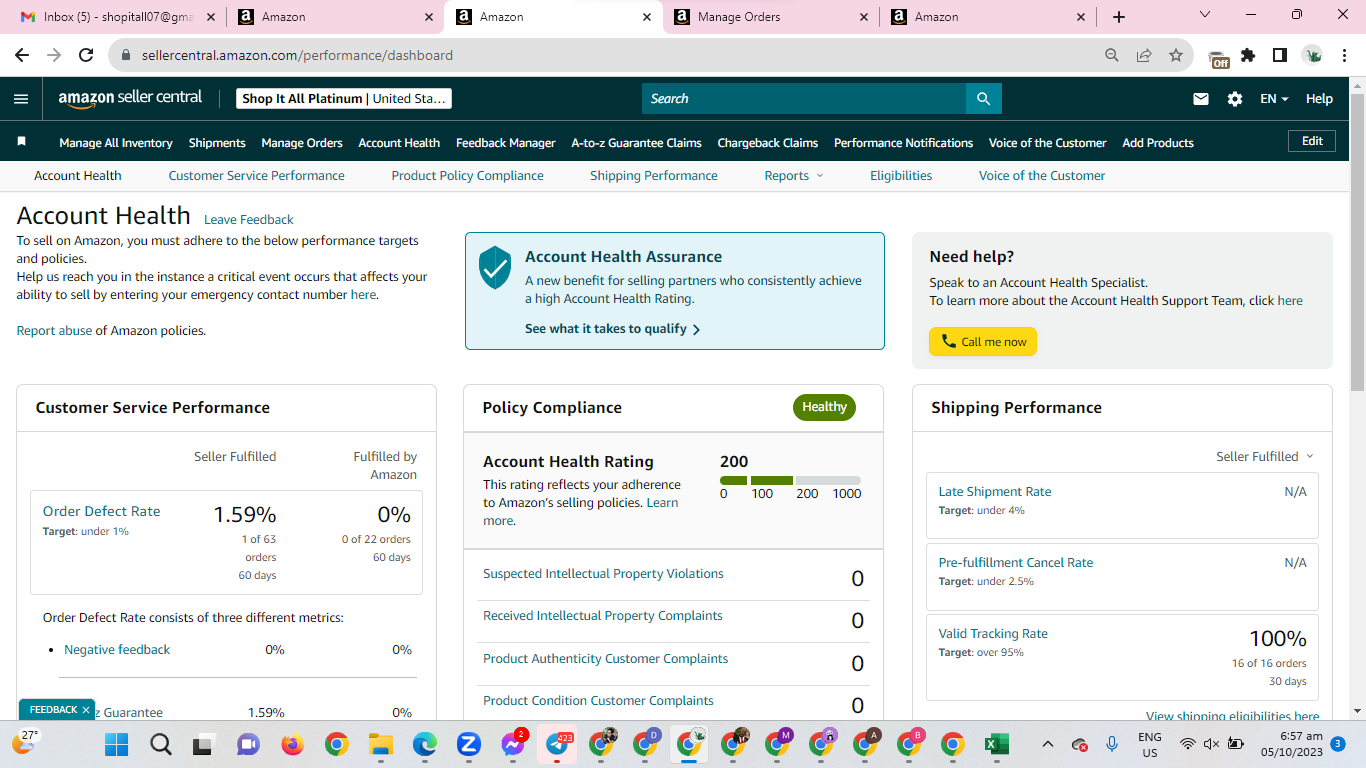Switch to the Manage Orders browser tab
Image resolution: width=1366 pixels, height=768 pixels.
pos(769,17)
